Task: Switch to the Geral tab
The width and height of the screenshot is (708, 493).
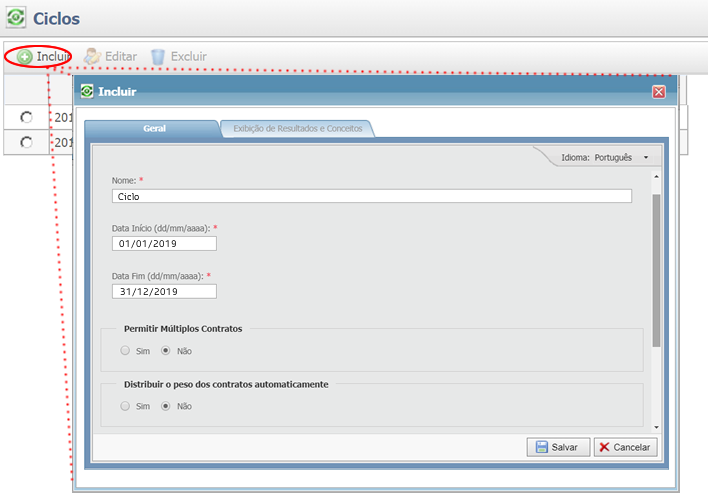Action: [154, 129]
